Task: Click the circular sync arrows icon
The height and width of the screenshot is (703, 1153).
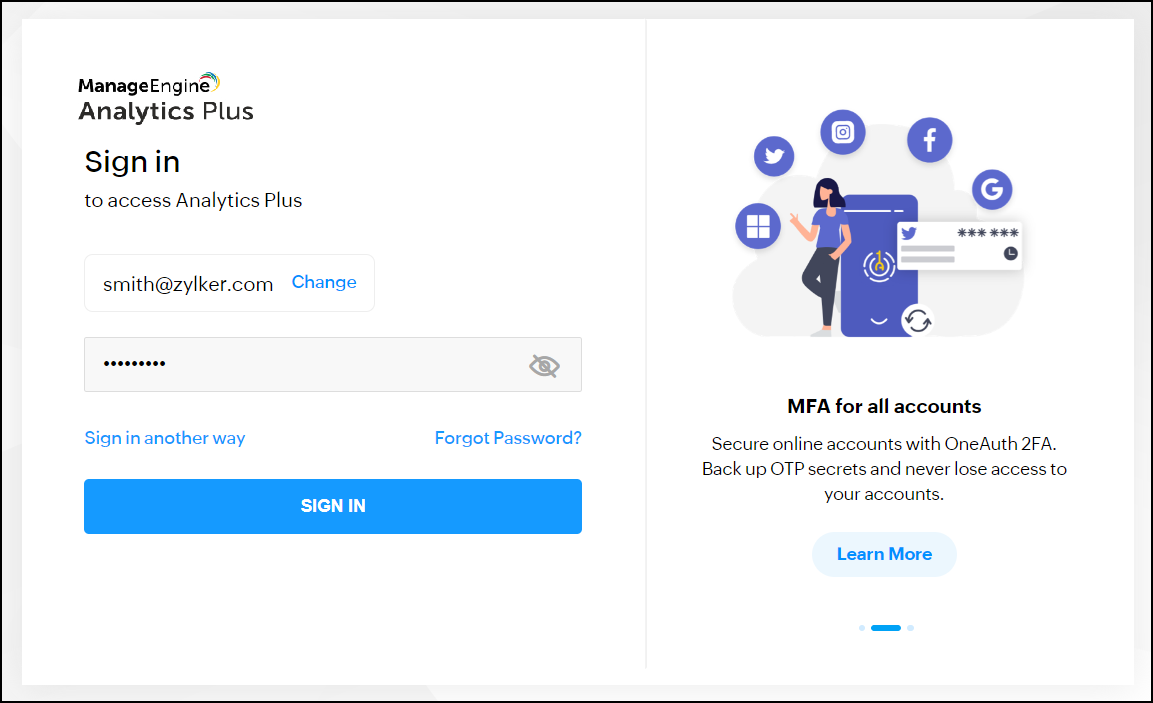Action: [x=917, y=321]
